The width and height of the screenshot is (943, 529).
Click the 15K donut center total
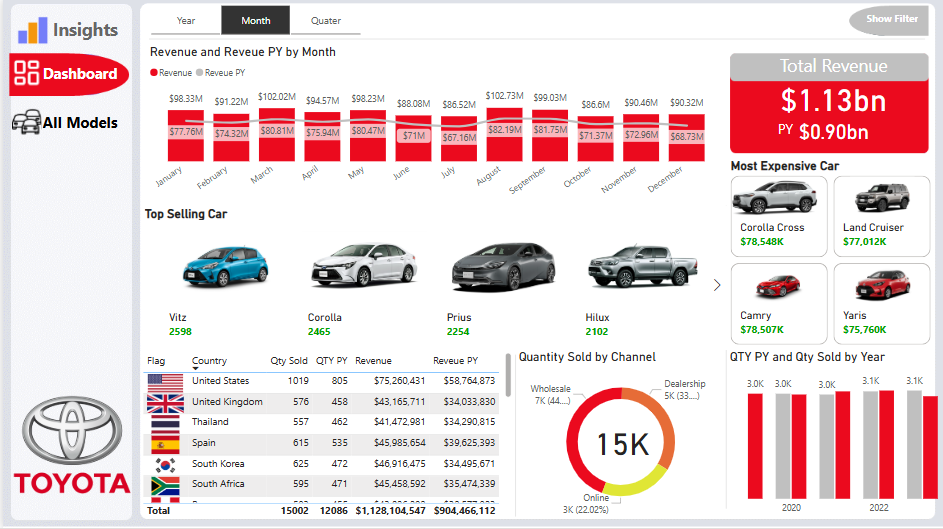tap(622, 445)
